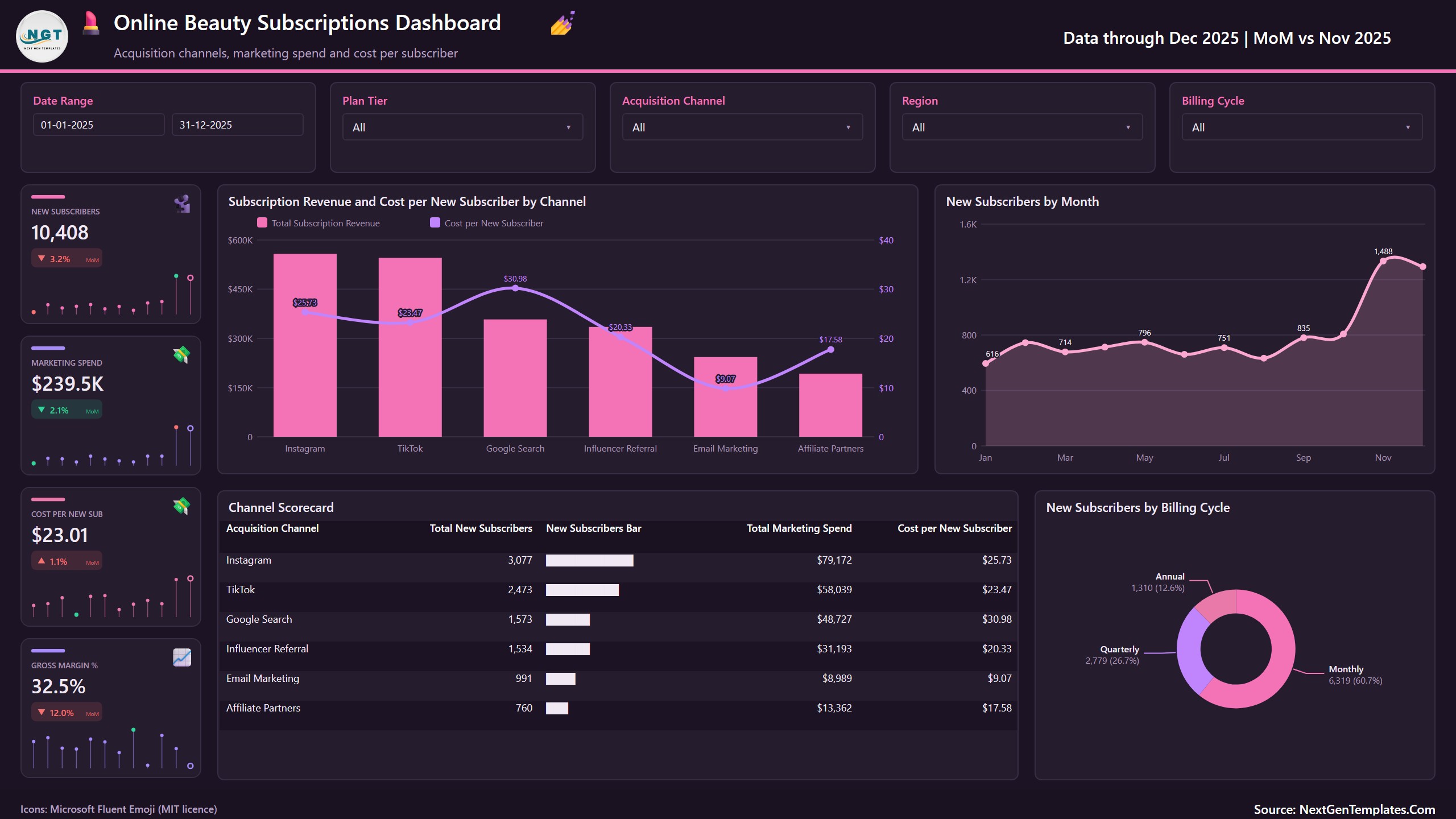Click the Cost Per New Sub money icon
The image size is (1456, 819).
[182, 506]
